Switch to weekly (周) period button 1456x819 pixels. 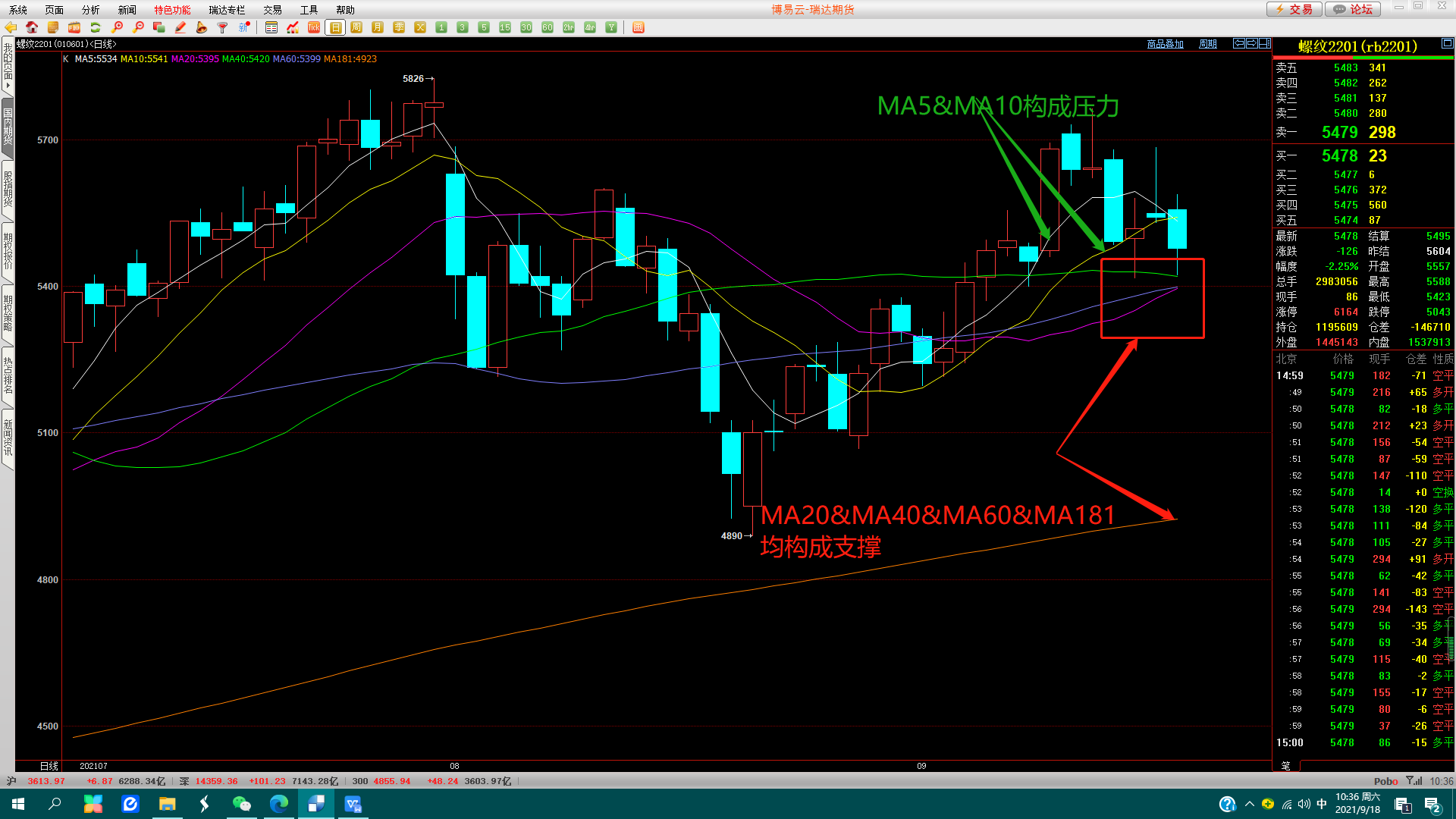(356, 27)
